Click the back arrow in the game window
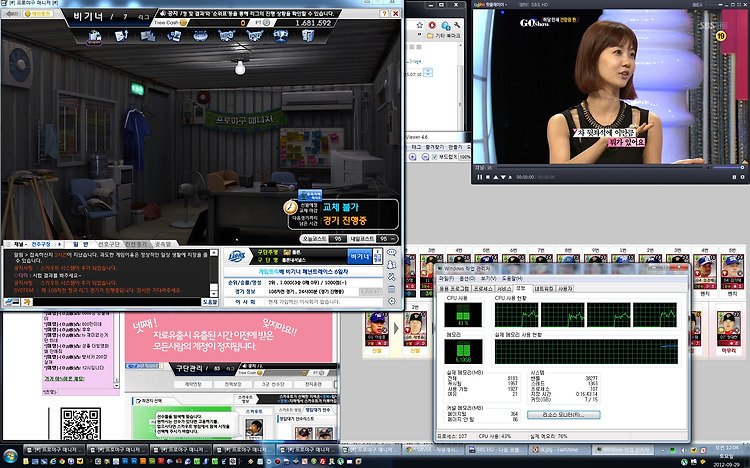The height and width of the screenshot is (468, 750). pyautogui.click(x=11, y=13)
